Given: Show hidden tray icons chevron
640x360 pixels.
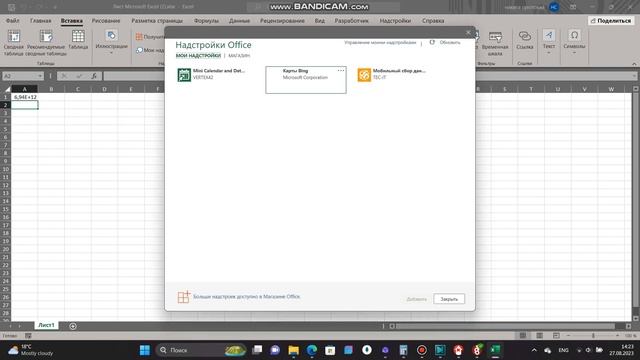Looking at the screenshot, I should point(534,350).
